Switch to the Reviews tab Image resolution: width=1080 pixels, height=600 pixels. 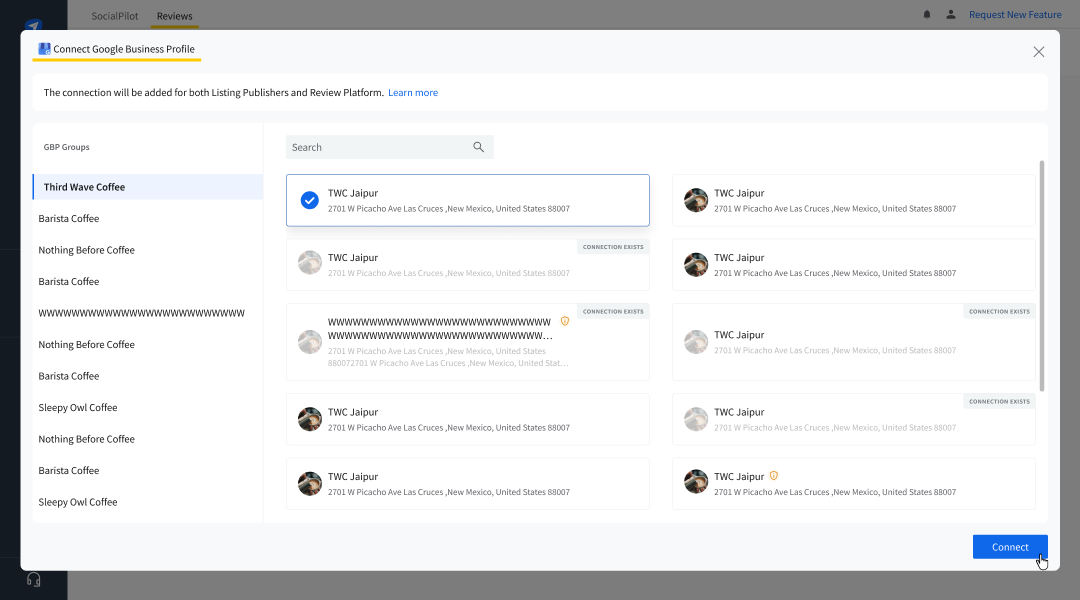point(174,16)
